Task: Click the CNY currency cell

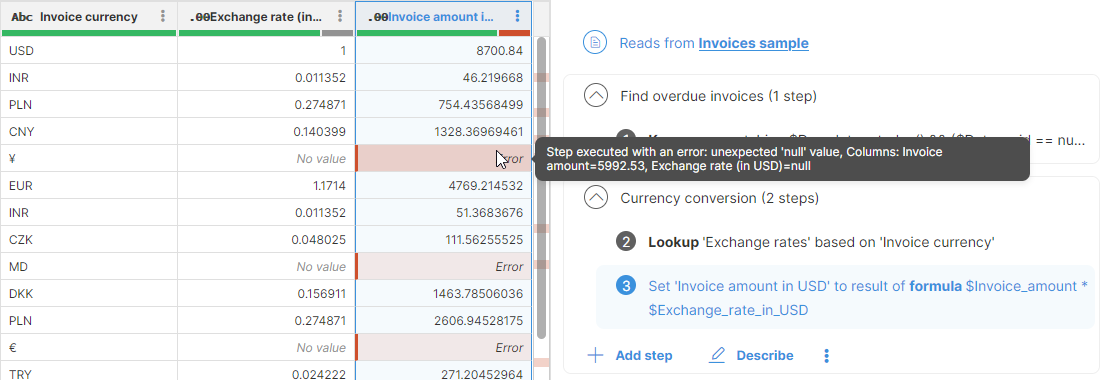Action: coord(89,131)
